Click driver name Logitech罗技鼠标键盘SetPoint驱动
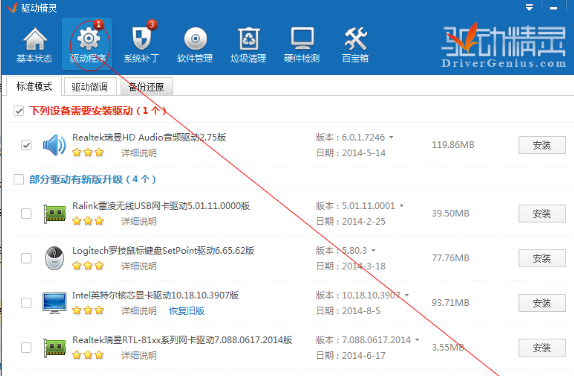Image resolution: width=574 pixels, height=376 pixels. 163,250
